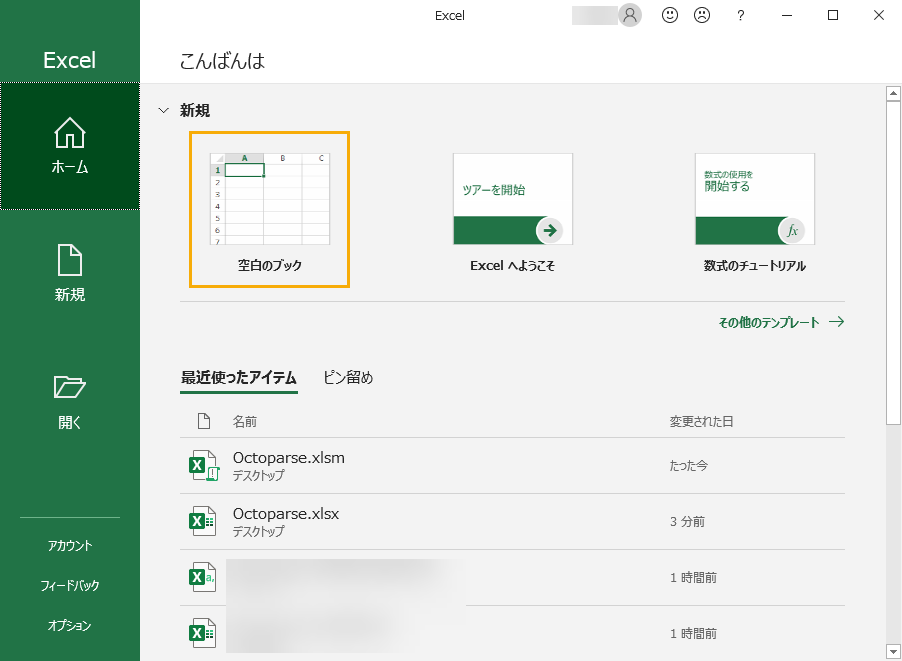Open the Octoparse.xlsm file
The width and height of the screenshot is (902, 661).
[x=512, y=465]
